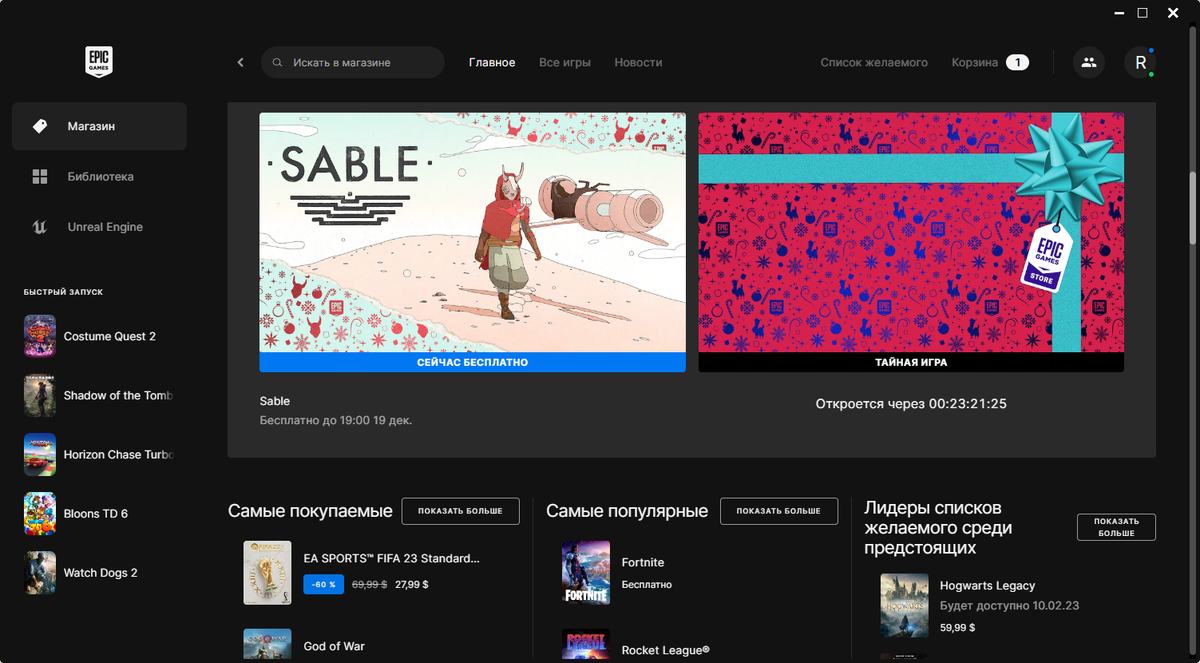Show more in Самые популярные
The image size is (1200, 663).
pos(778,510)
